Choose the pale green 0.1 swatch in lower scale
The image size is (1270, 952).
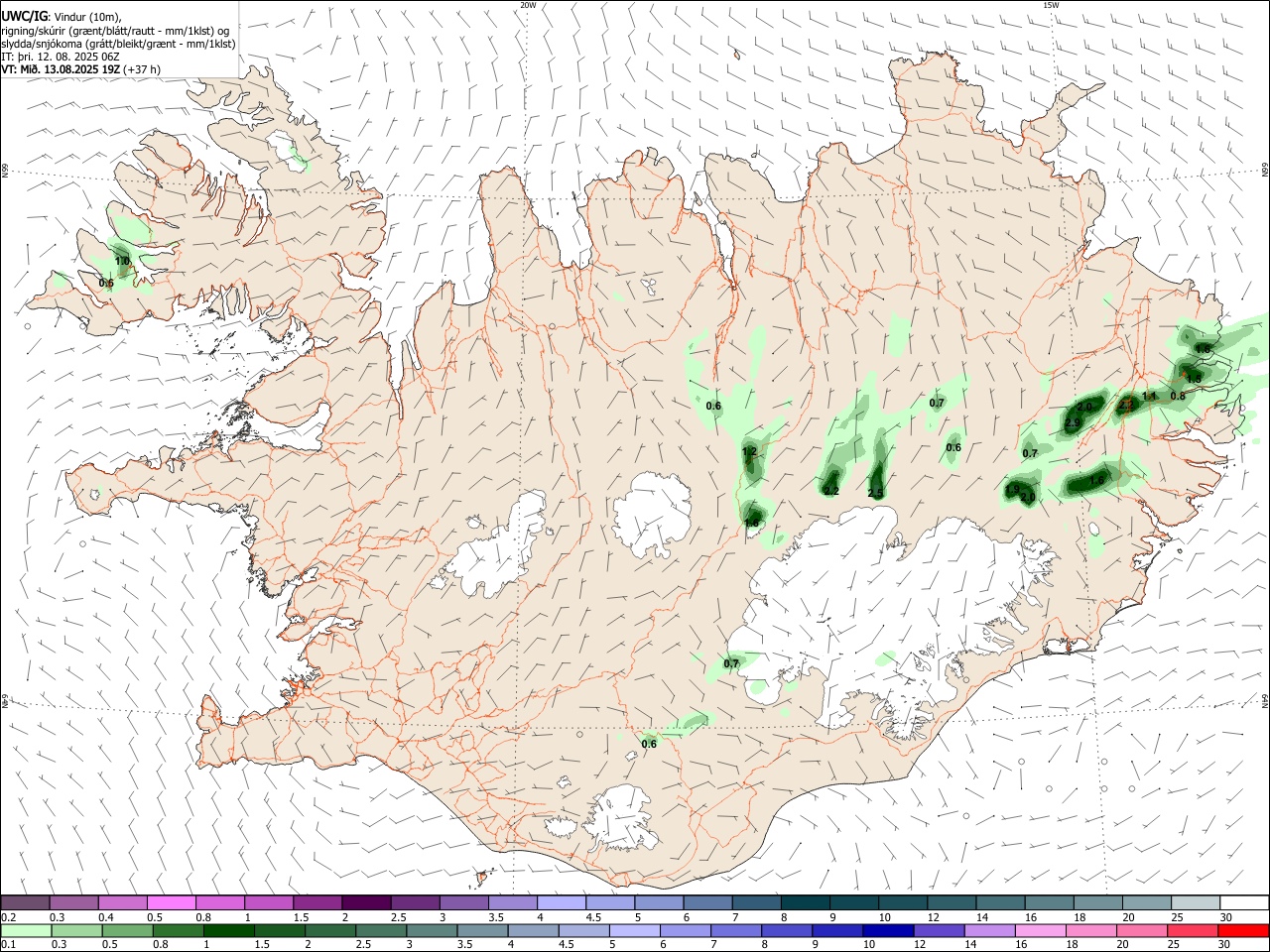[26, 930]
